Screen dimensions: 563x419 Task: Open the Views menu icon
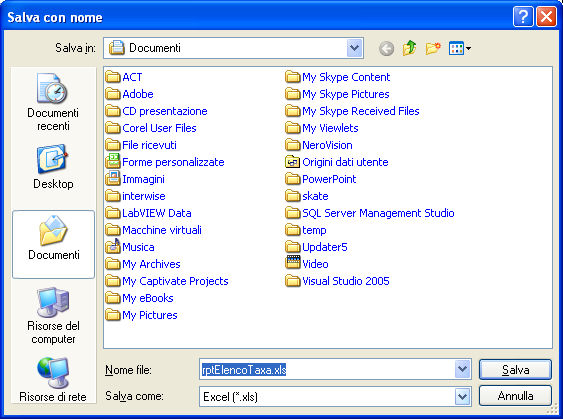click(x=460, y=48)
